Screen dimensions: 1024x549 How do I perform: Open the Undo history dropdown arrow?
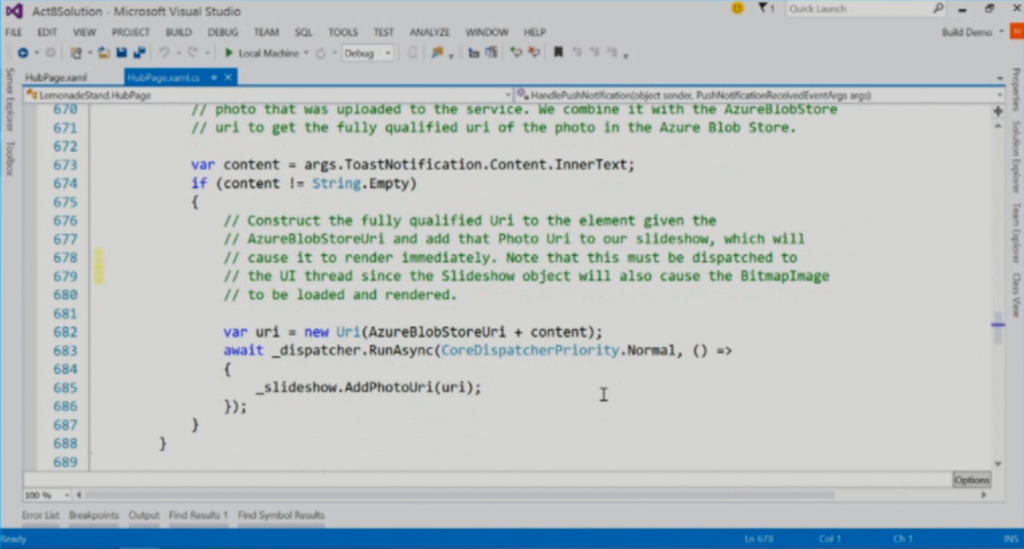[177, 54]
